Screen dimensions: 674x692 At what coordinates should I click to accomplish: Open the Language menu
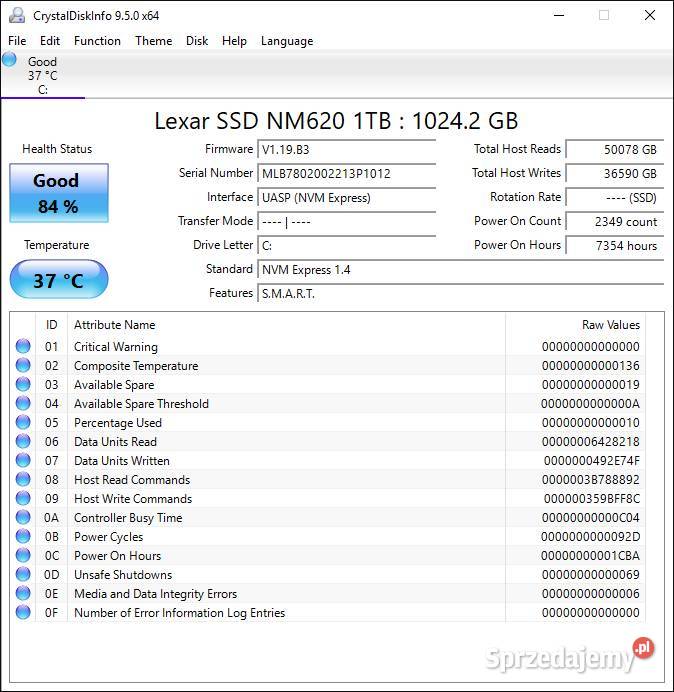[x=287, y=41]
